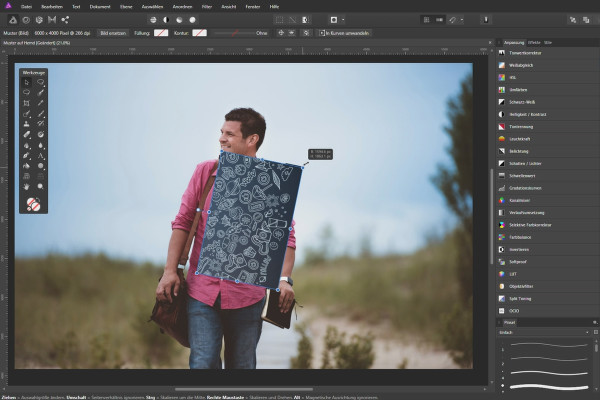Switch to the Tone Mapping Persona

coord(52,20)
